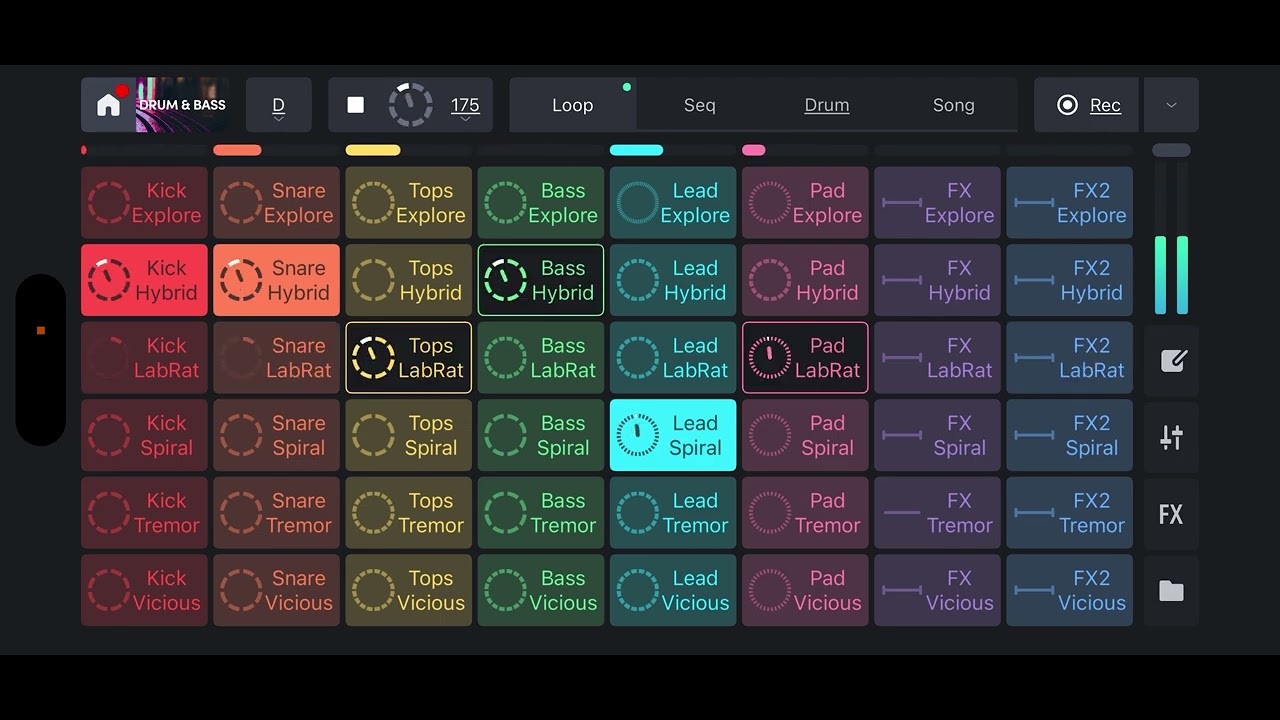The height and width of the screenshot is (720, 1280).
Task: Trigger the Bass Explore pad
Action: click(x=541, y=203)
